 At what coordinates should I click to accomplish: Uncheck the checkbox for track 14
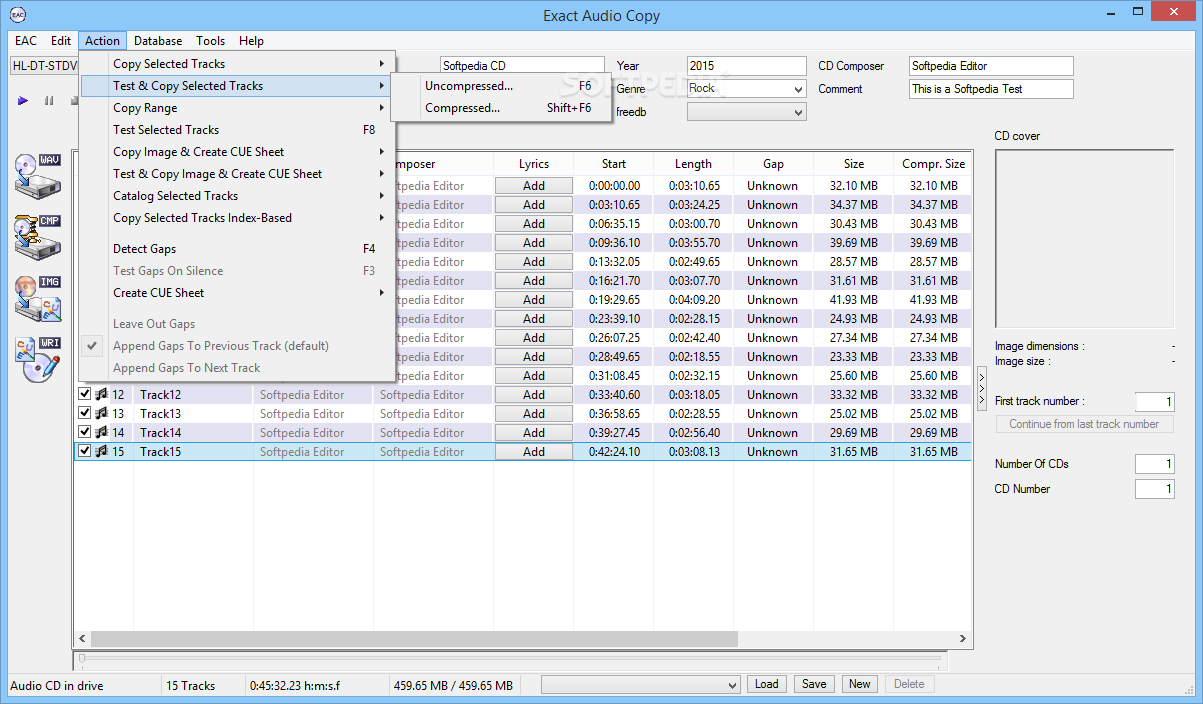coord(84,432)
